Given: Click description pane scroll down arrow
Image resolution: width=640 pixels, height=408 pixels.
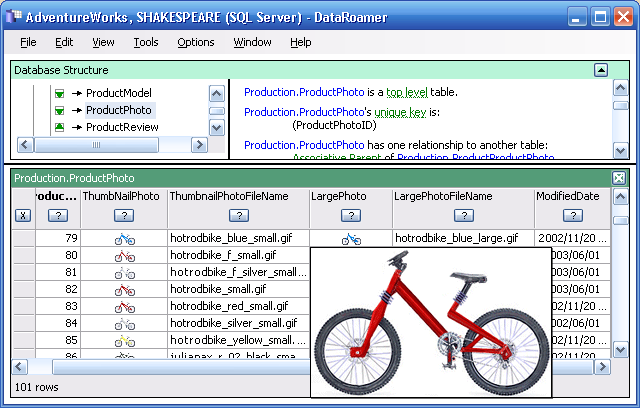Looking at the screenshot, I should point(621,151).
